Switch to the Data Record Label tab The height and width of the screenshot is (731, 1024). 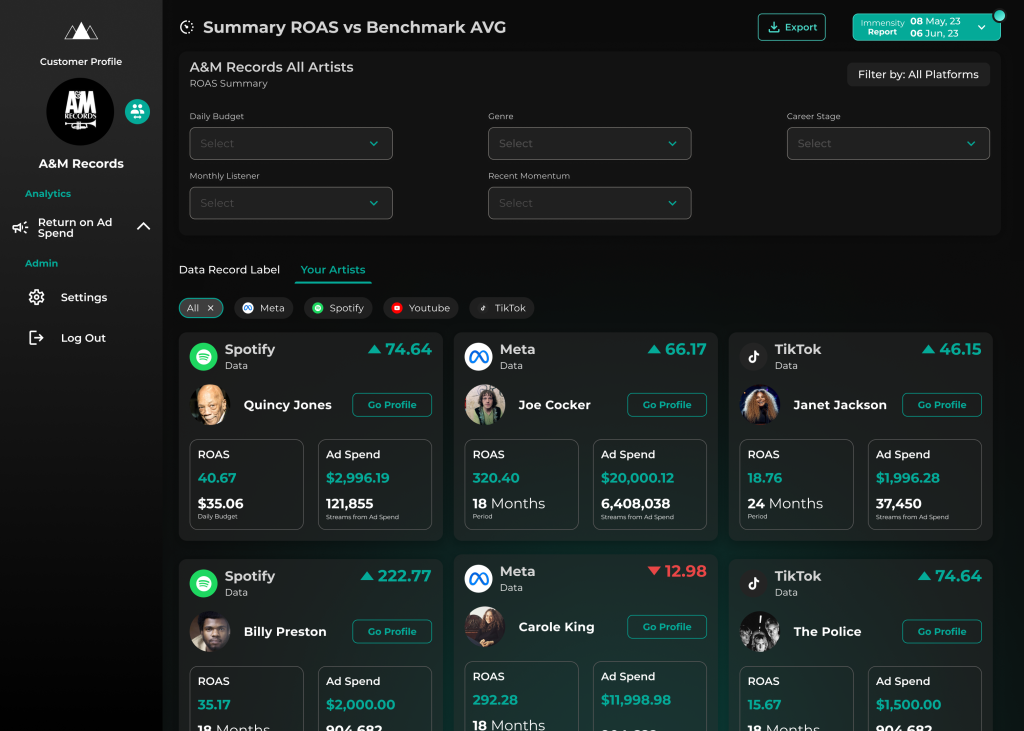point(229,270)
